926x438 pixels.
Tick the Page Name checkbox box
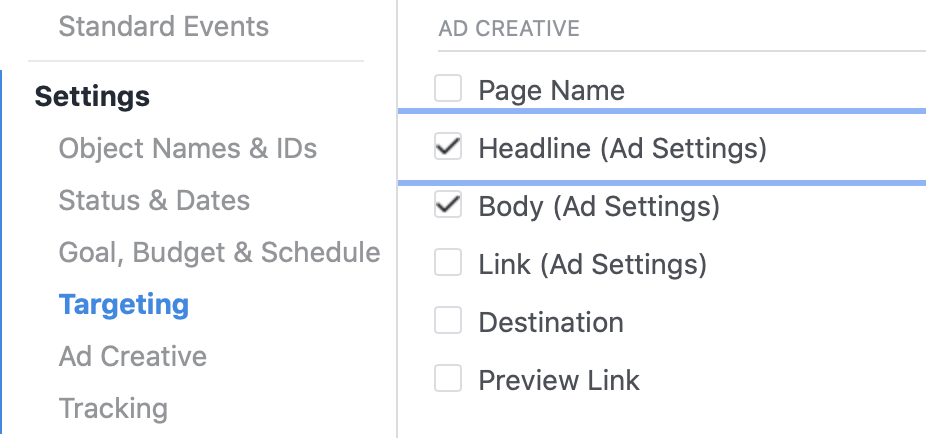click(448, 90)
